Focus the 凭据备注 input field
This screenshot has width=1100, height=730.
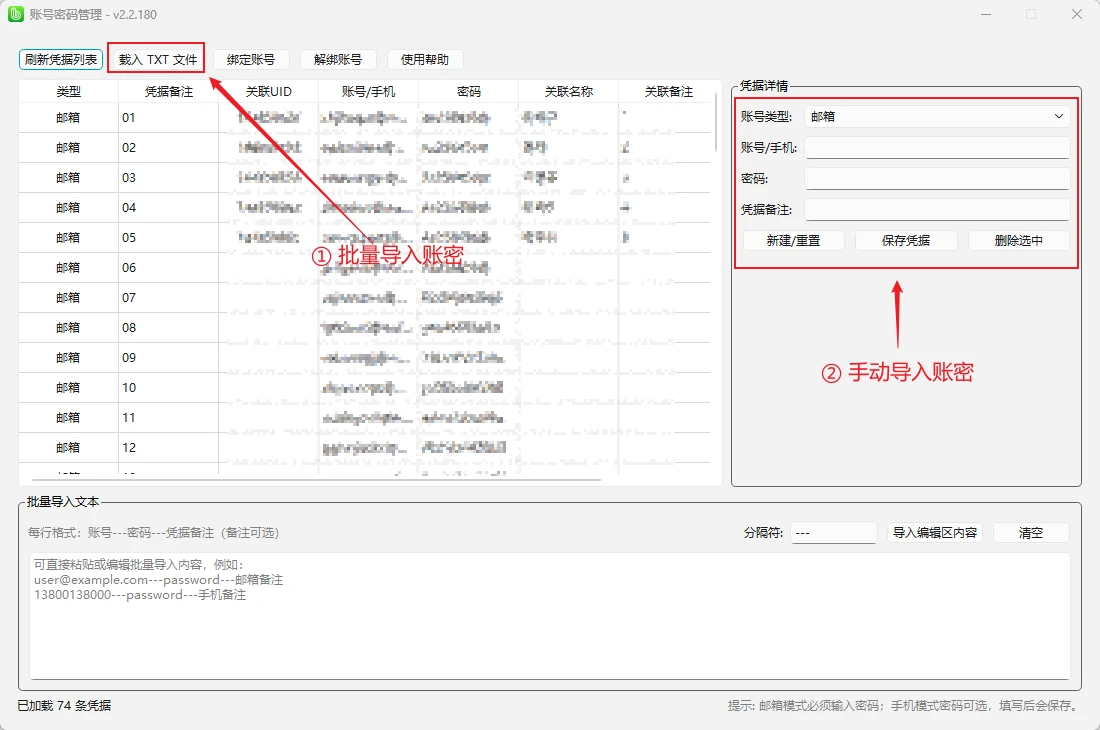pyautogui.click(x=937, y=209)
